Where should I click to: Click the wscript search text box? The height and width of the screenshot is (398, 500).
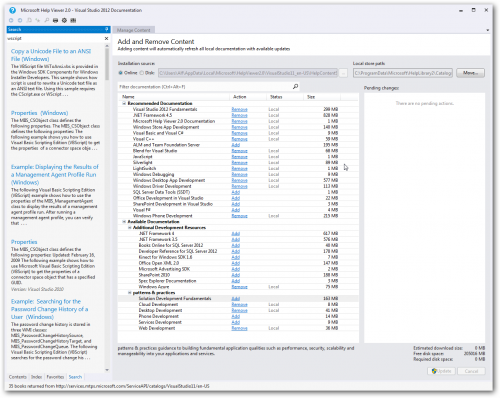click(55, 38)
